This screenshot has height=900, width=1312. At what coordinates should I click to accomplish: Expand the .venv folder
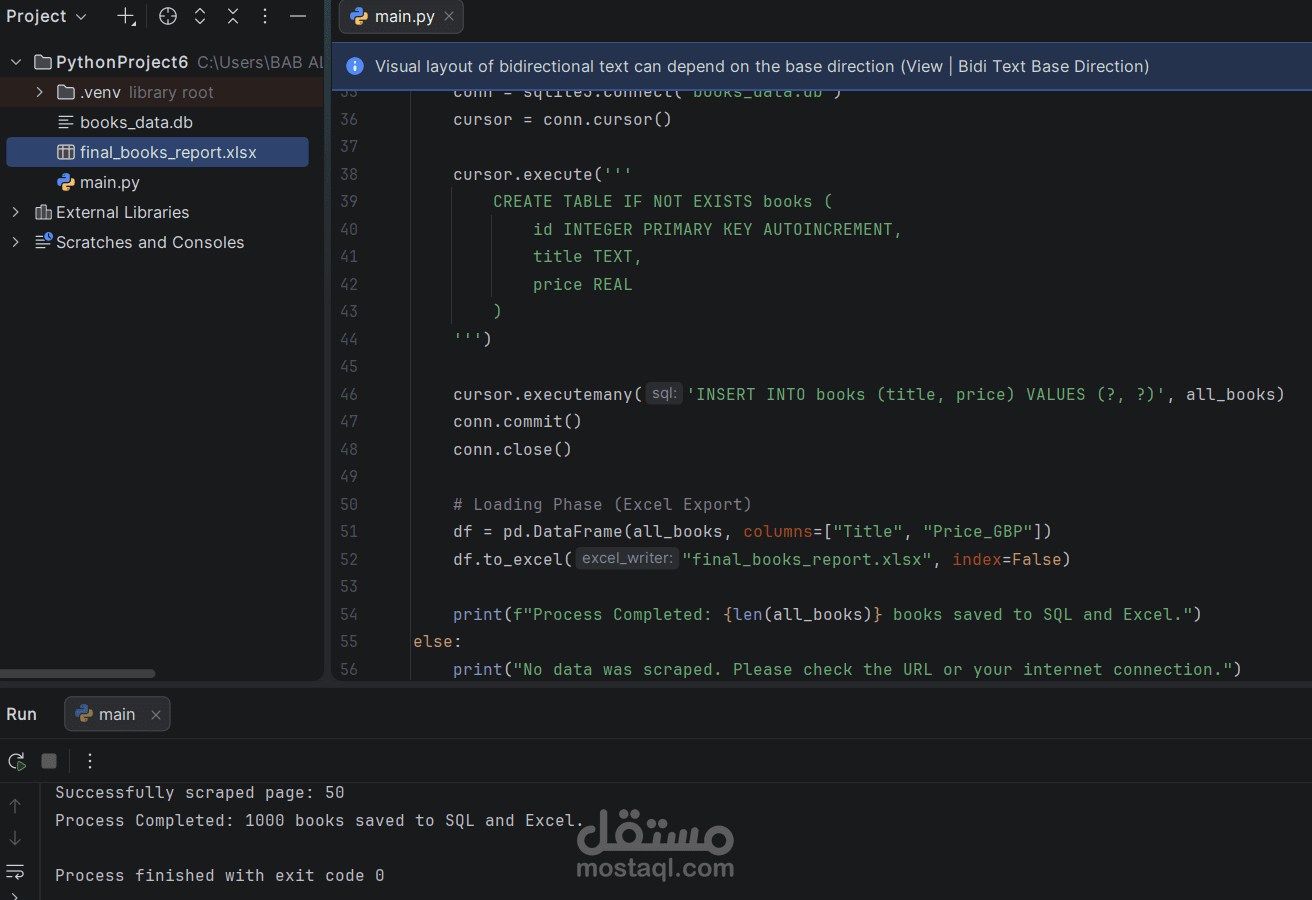click(39, 92)
